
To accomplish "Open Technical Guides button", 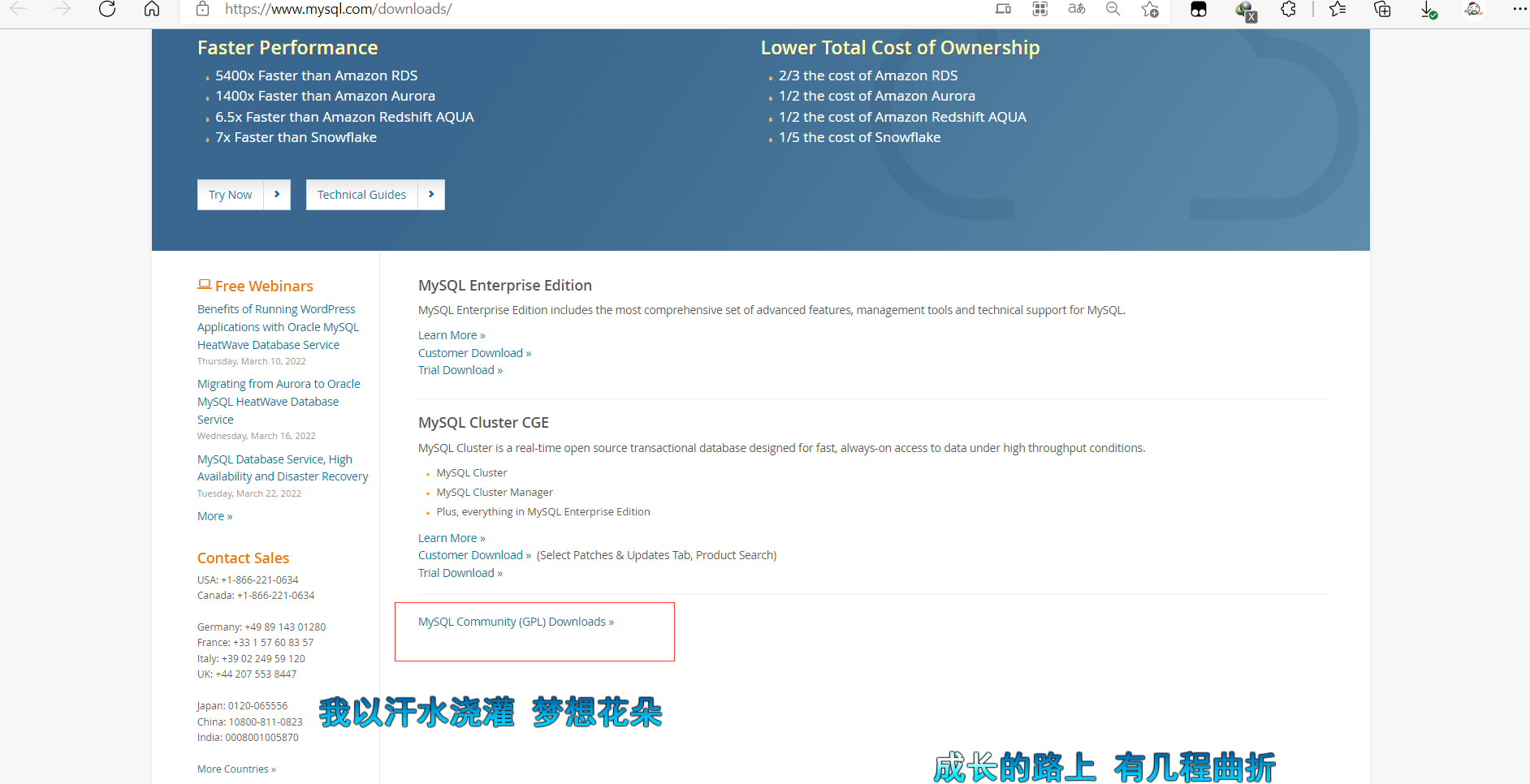I will pos(361,195).
